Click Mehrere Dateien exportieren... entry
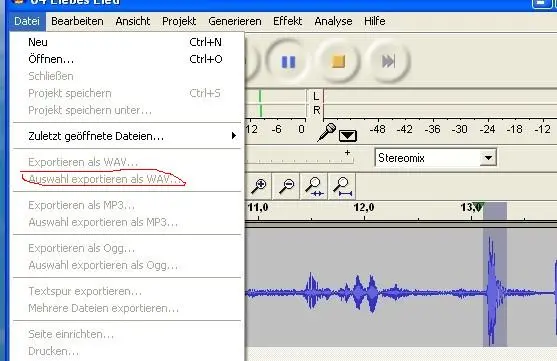This screenshot has height=361, width=557. coord(127,308)
